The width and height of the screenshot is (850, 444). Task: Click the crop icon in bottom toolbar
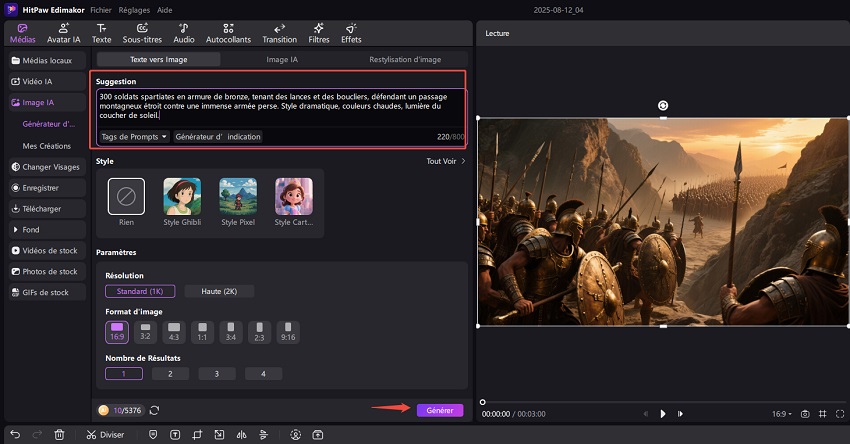pos(197,434)
